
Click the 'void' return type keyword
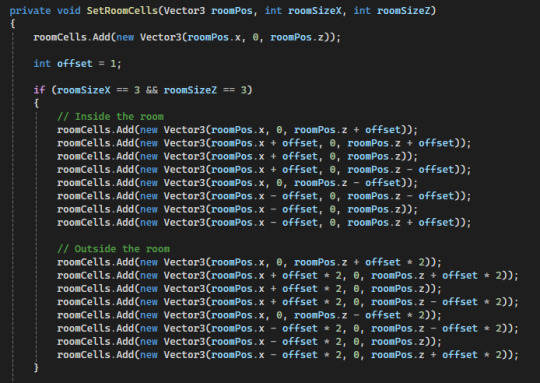(x=69, y=11)
